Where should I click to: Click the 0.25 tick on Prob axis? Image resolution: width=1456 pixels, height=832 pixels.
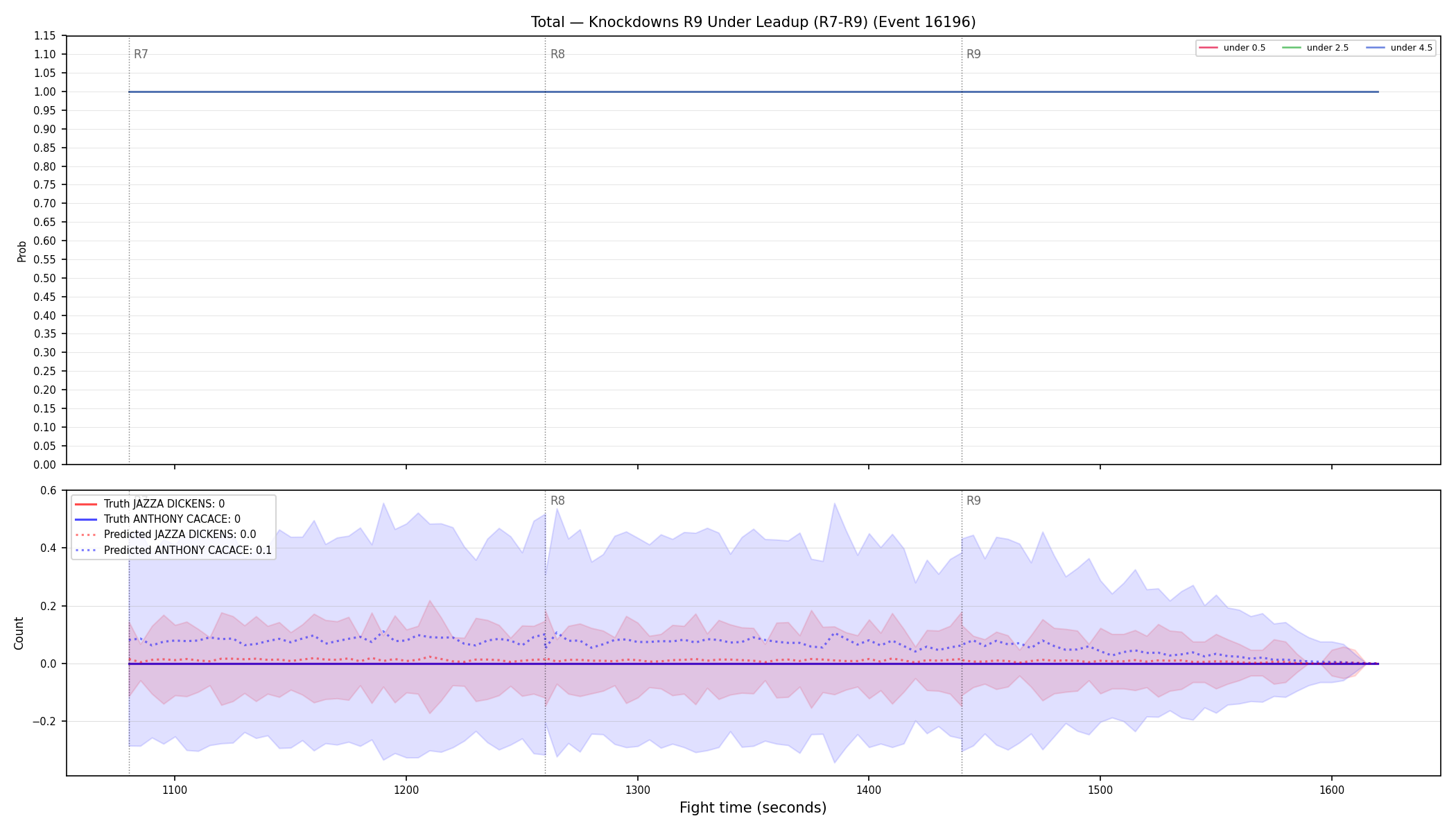coord(46,372)
